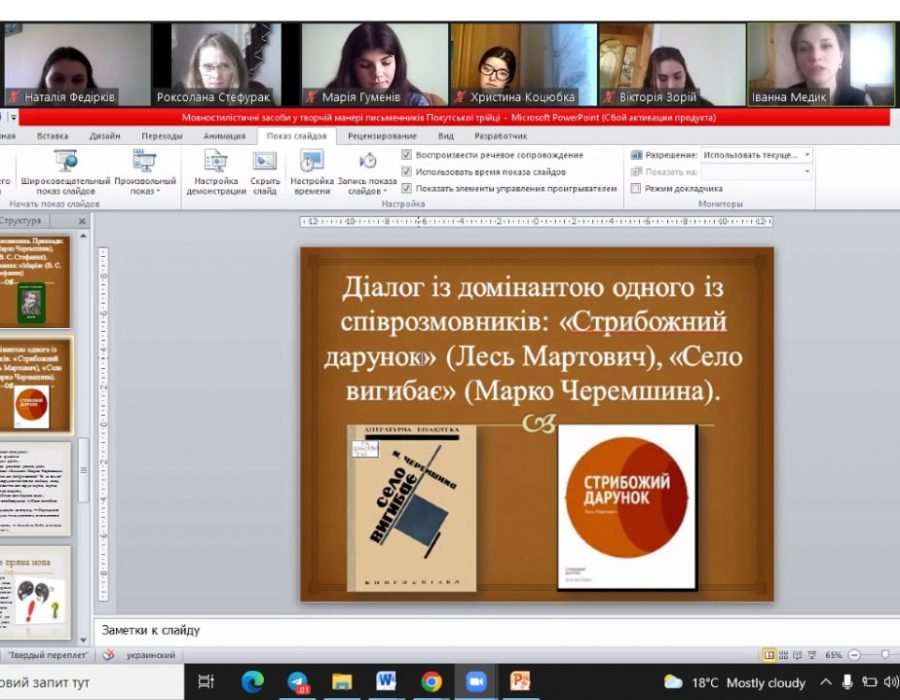Expand the Разрешение dropdown
Image resolution: width=900 pixels, height=700 pixels.
click(x=807, y=155)
